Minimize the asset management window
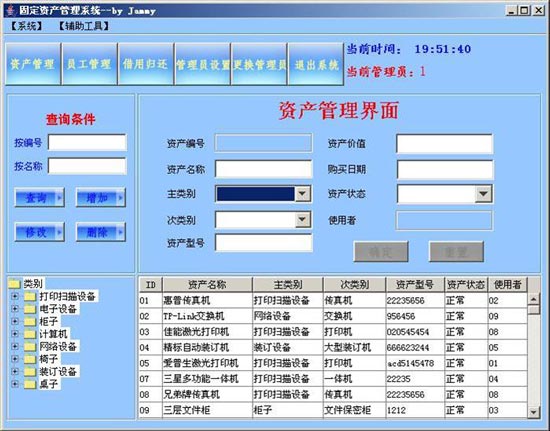Viewport: 550px width, 431px height. 512,11
